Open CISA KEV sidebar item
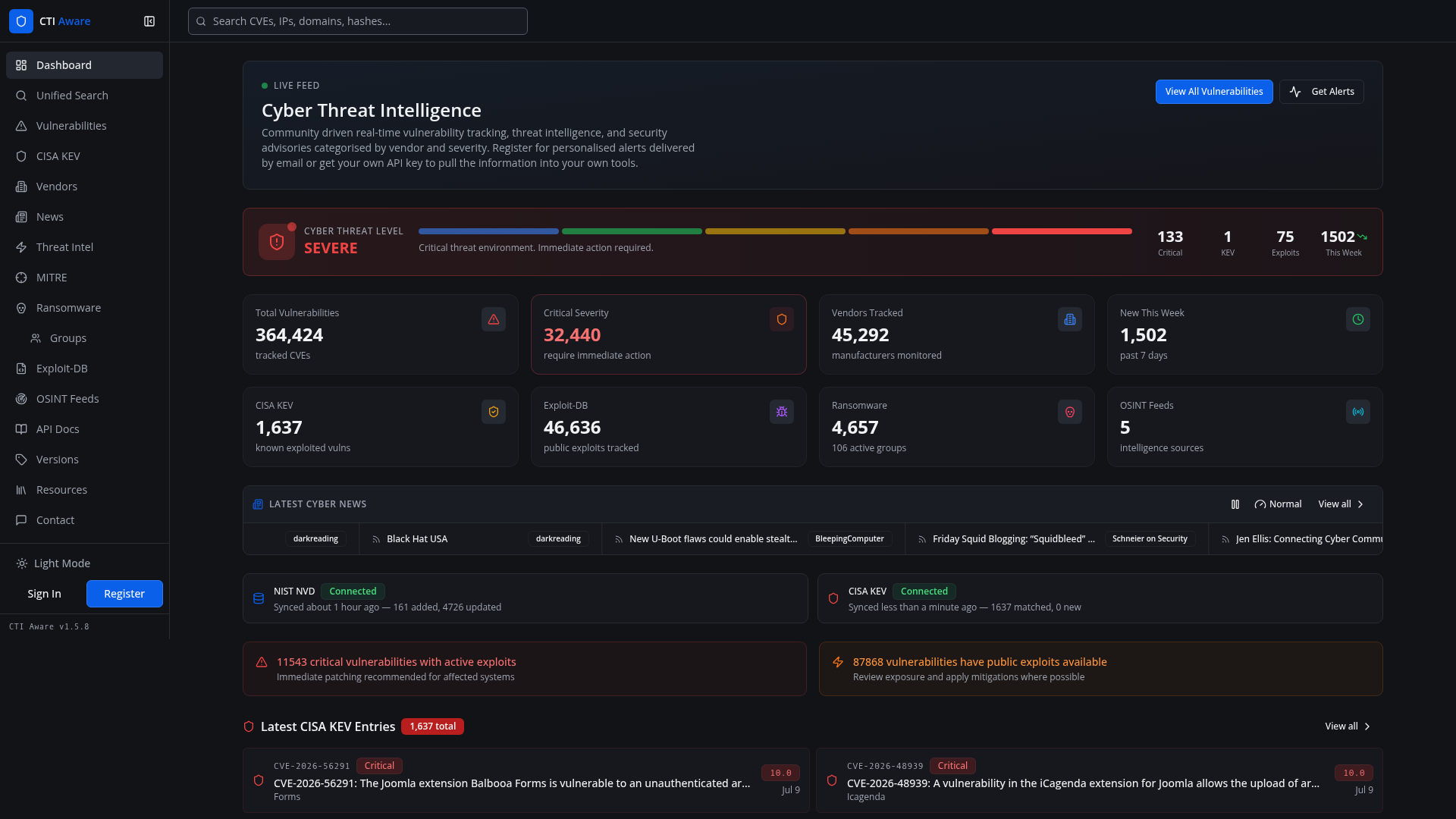The image size is (1456, 819). (84, 156)
